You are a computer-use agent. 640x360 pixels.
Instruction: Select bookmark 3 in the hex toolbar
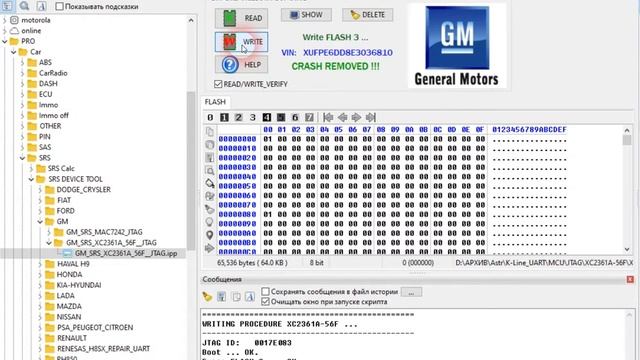click(253, 118)
